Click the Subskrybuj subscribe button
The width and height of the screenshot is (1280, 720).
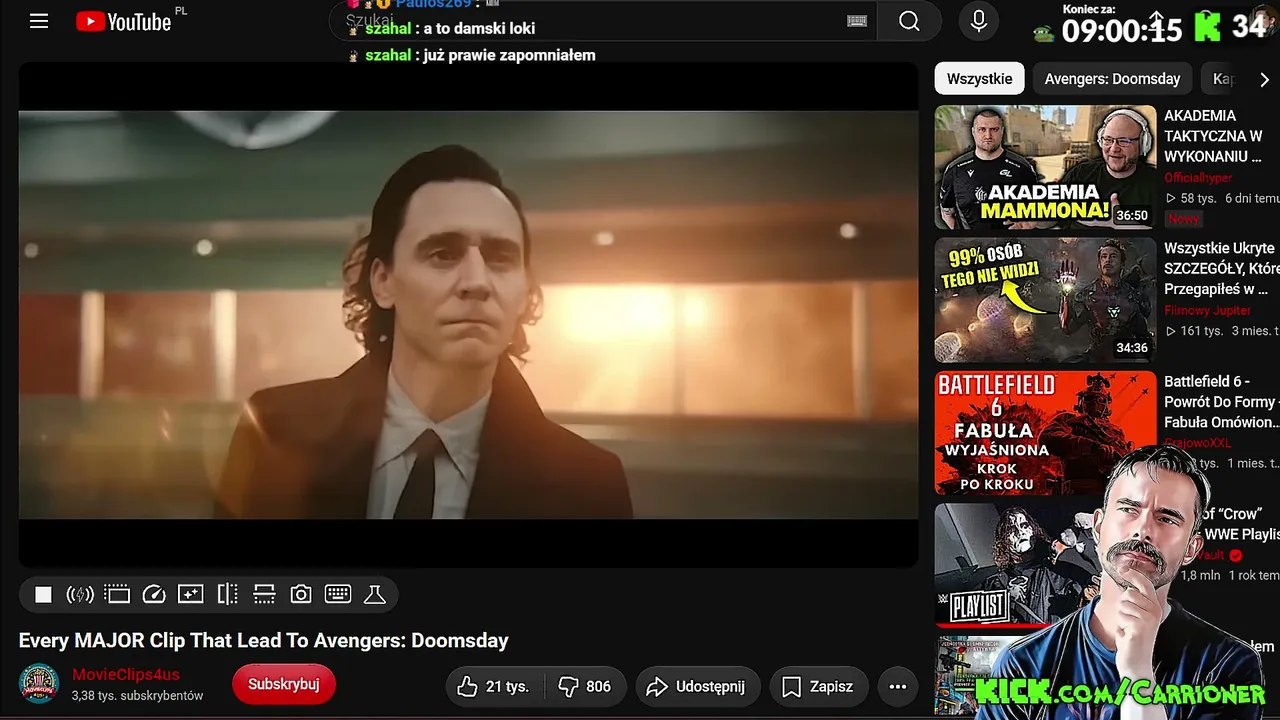pyautogui.click(x=284, y=684)
